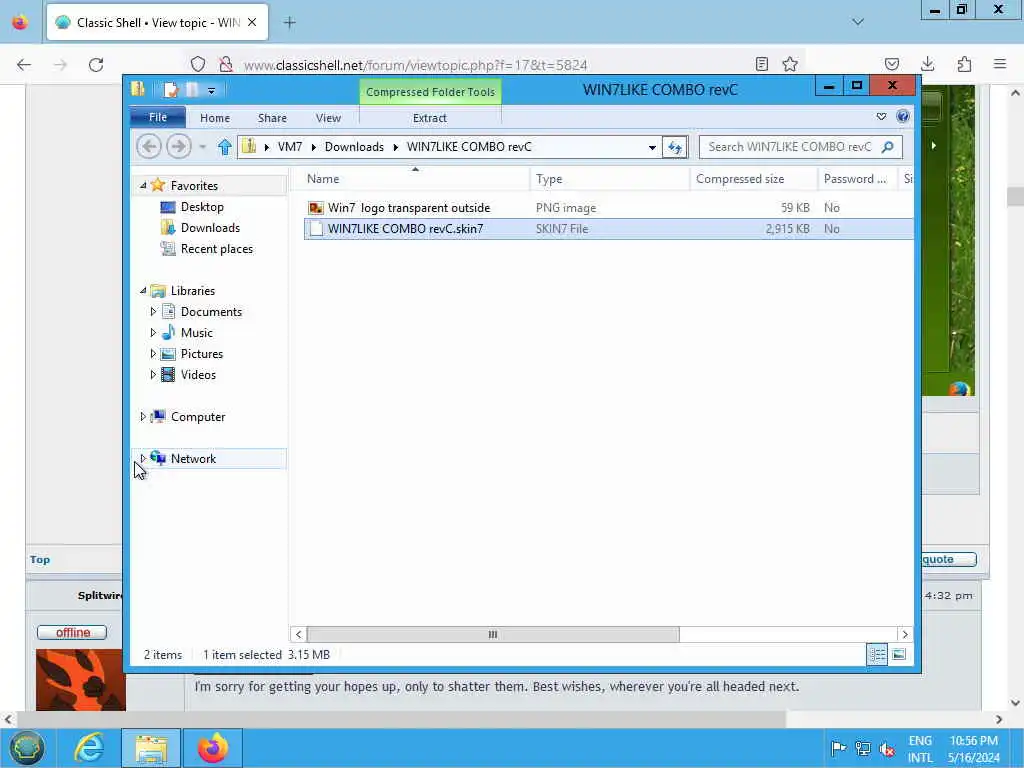
Task: Open Firefox application hamburger menu
Action: click(1000, 64)
